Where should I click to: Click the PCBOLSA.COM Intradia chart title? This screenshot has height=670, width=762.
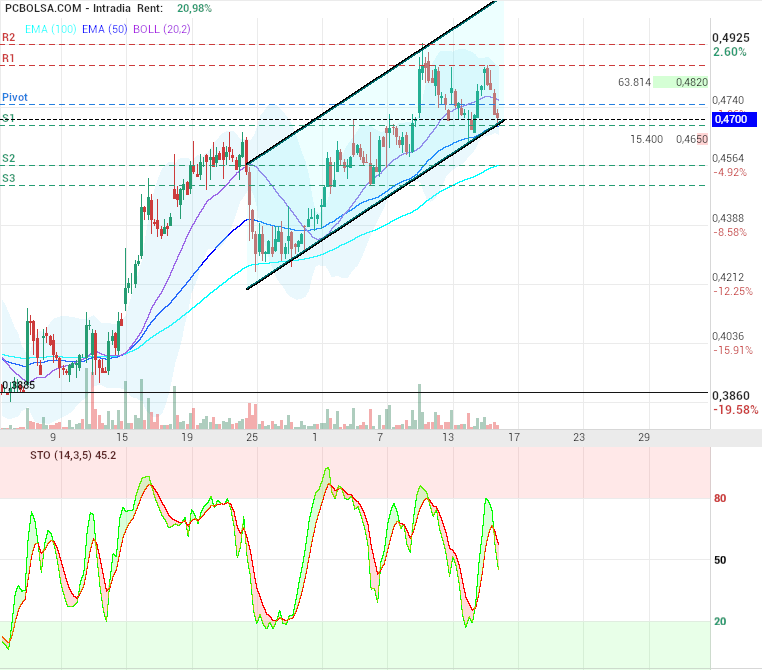pyautogui.click(x=69, y=8)
